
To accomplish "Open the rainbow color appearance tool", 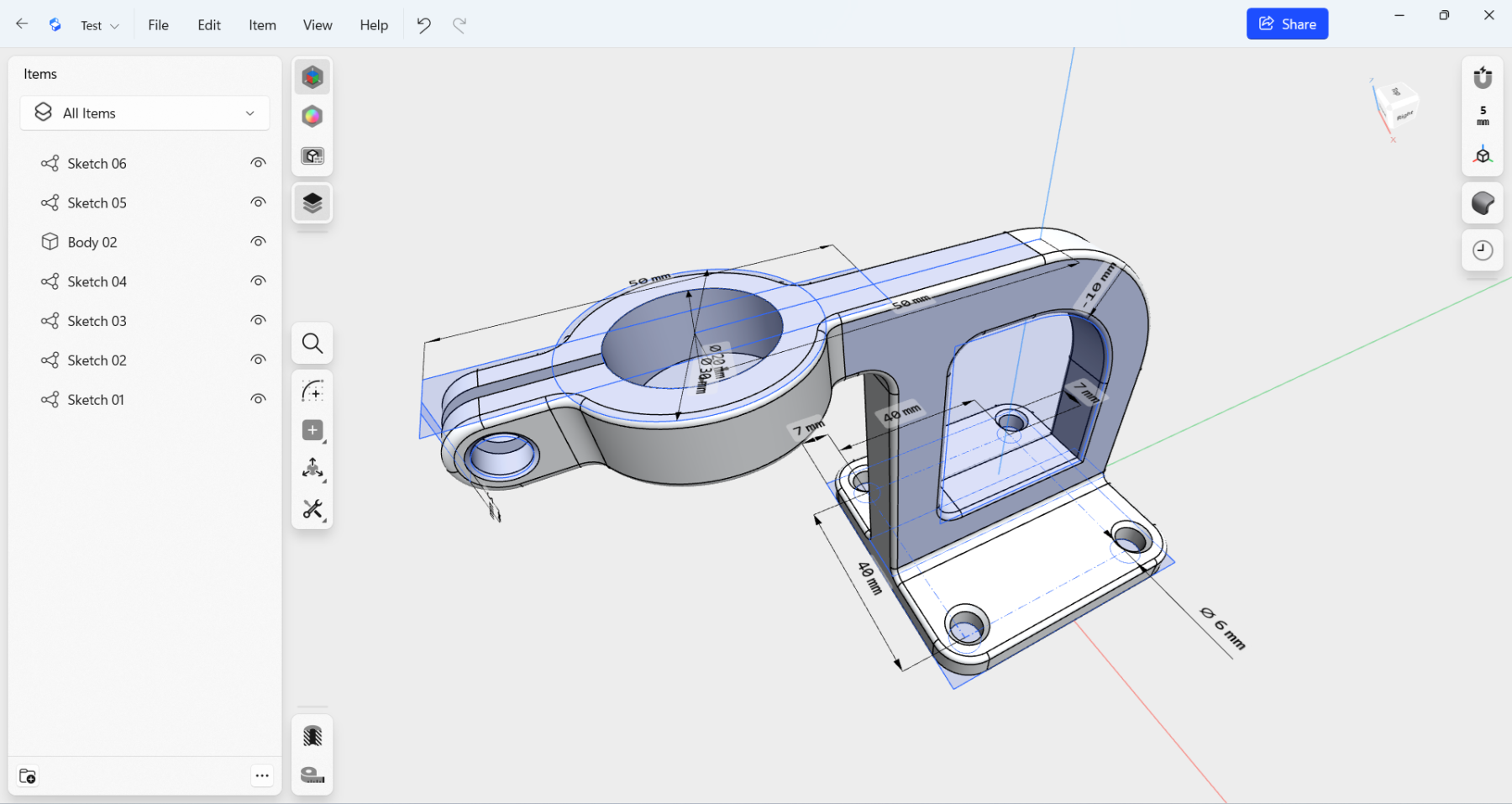I will coord(312,117).
